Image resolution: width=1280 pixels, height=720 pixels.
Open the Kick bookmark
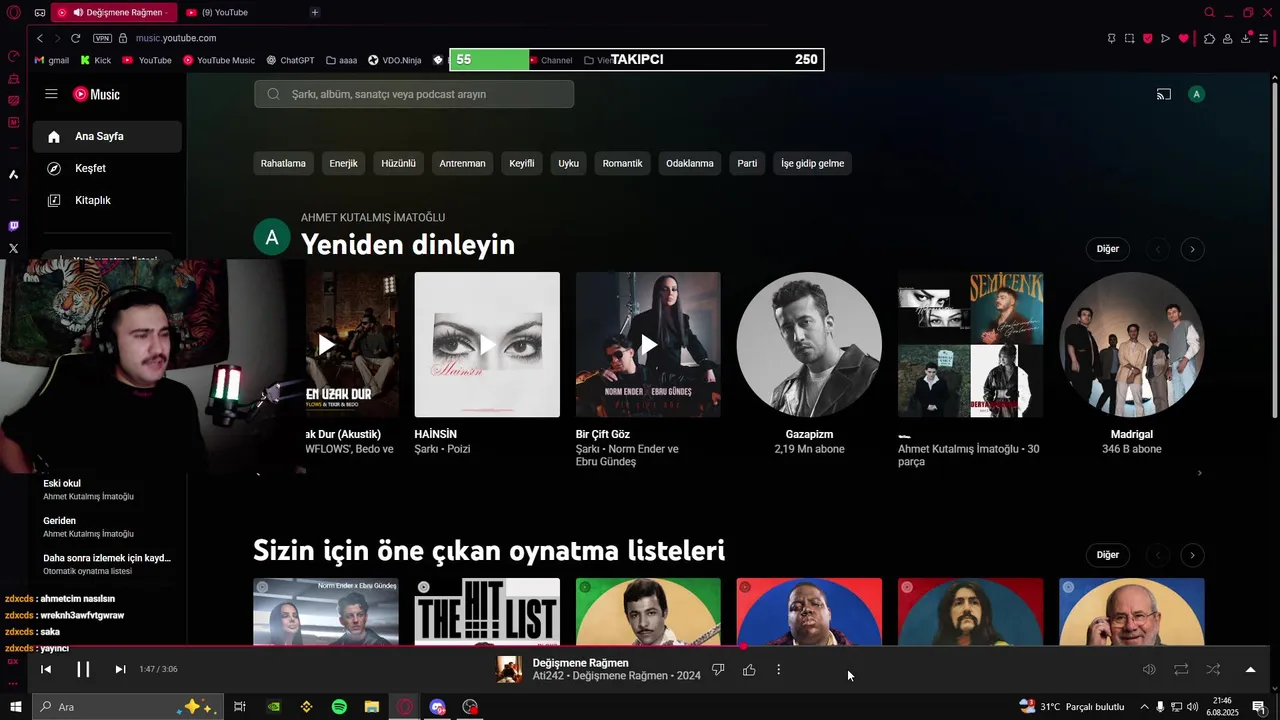[x=95, y=60]
